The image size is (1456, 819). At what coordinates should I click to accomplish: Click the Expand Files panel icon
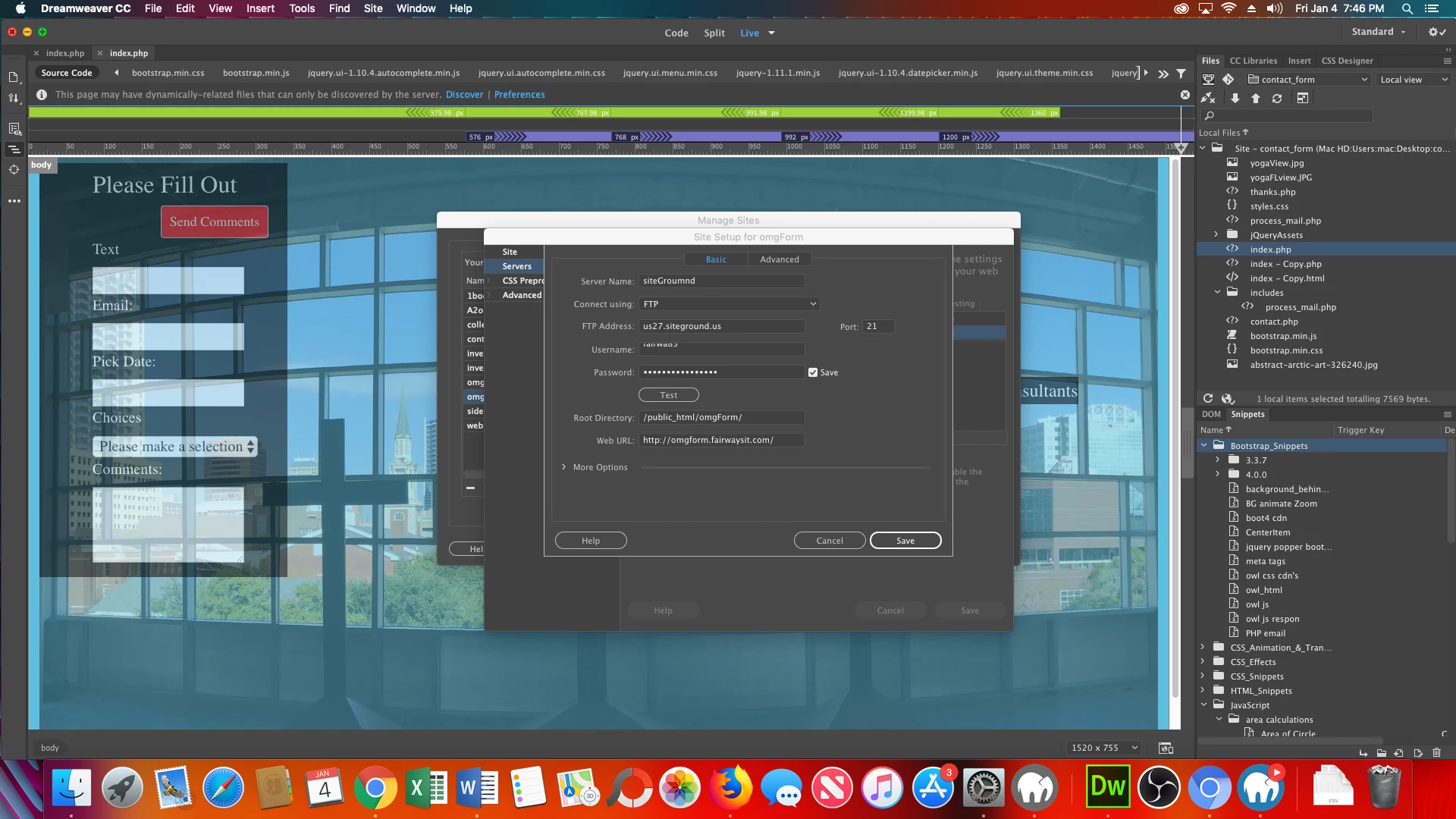click(1303, 99)
